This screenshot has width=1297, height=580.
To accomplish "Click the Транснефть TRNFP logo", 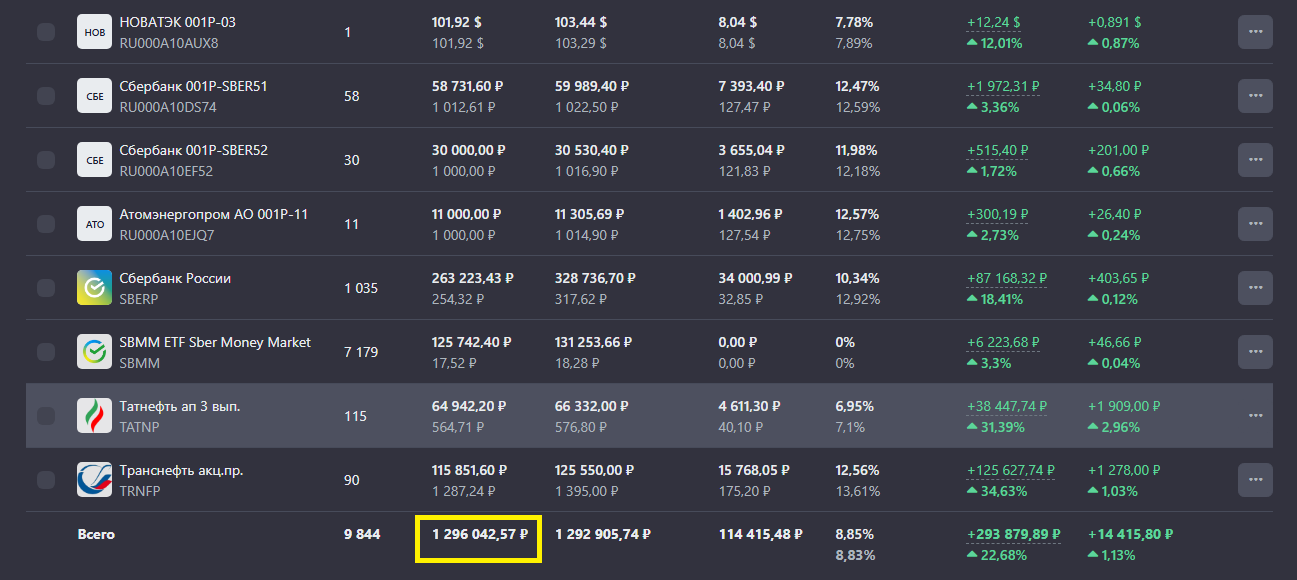I will point(95,480).
